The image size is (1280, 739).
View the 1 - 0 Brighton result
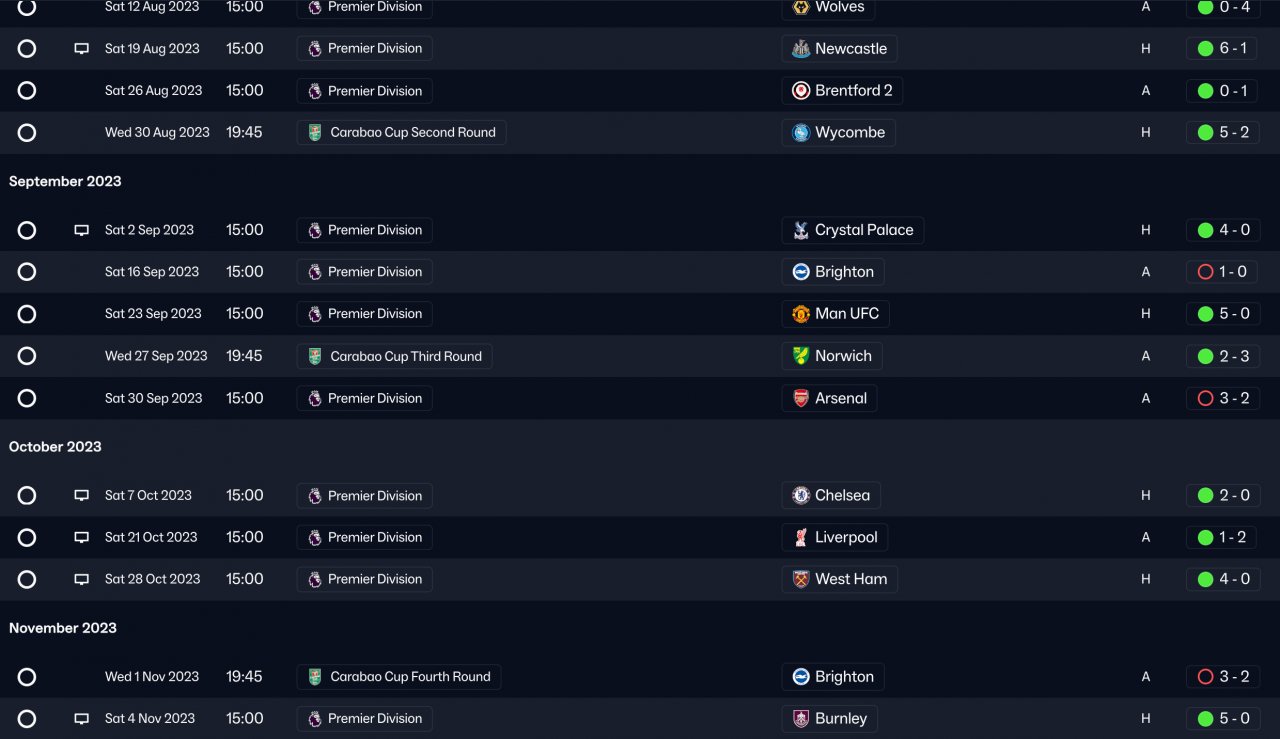tap(1222, 272)
